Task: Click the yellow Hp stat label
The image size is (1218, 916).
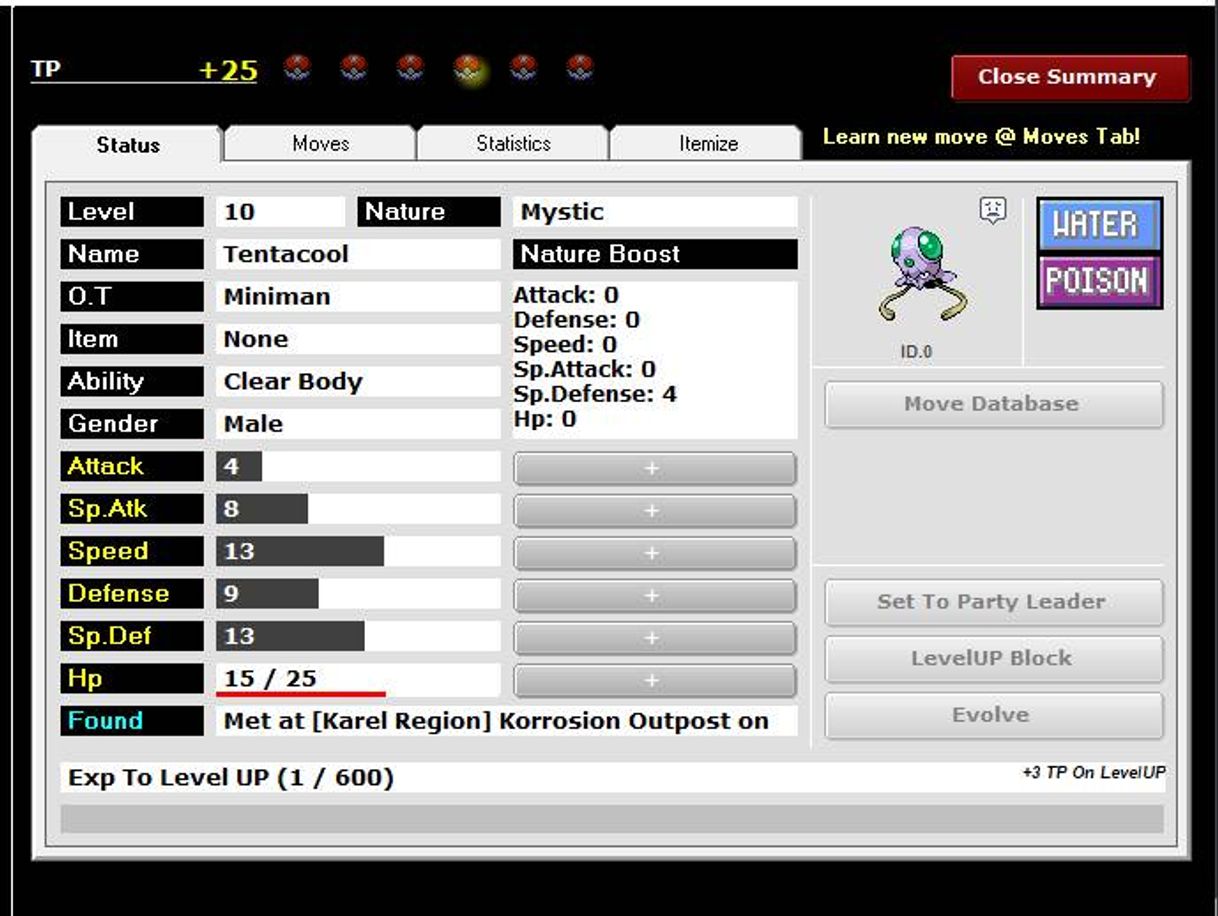Action: coord(132,679)
